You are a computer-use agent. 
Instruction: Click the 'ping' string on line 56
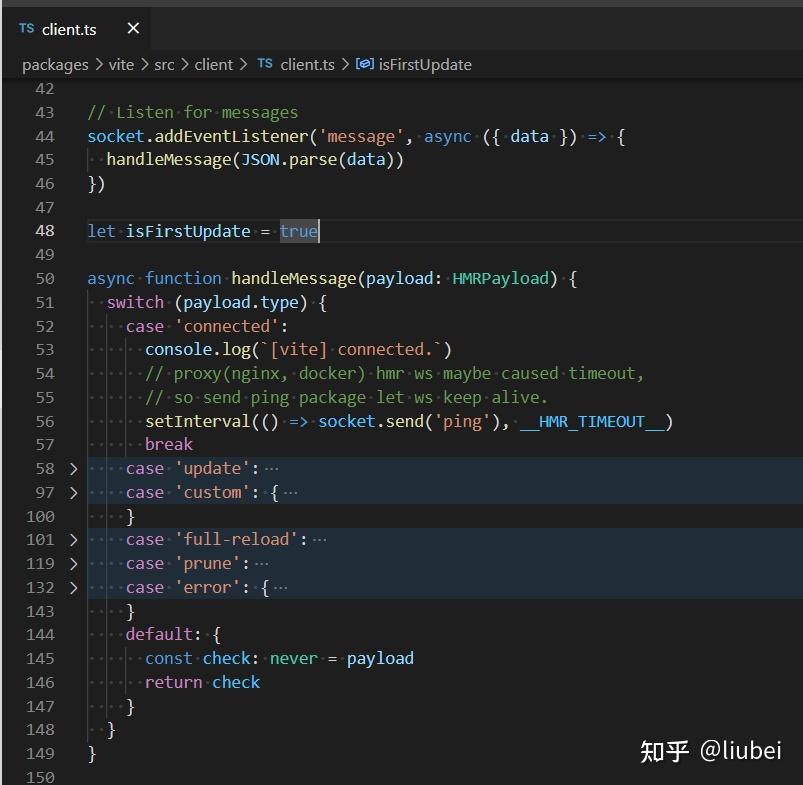pos(462,422)
